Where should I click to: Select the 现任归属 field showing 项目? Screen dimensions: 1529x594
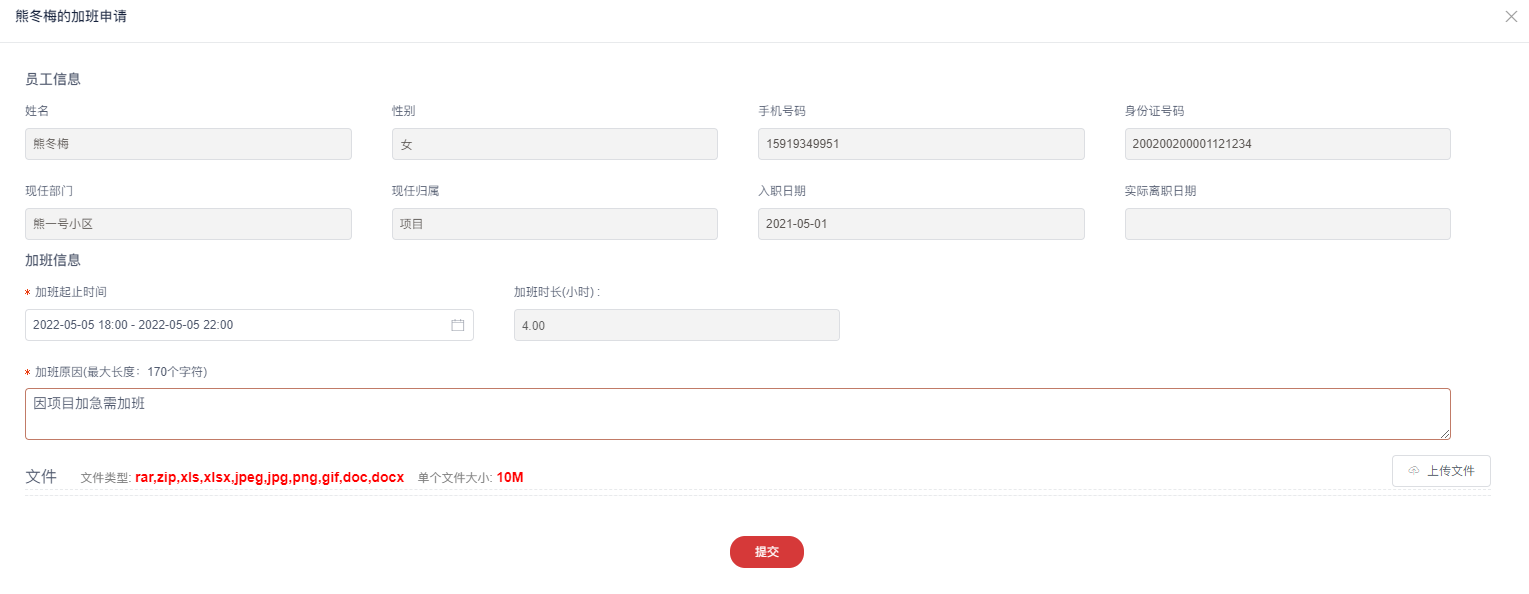tap(554, 224)
